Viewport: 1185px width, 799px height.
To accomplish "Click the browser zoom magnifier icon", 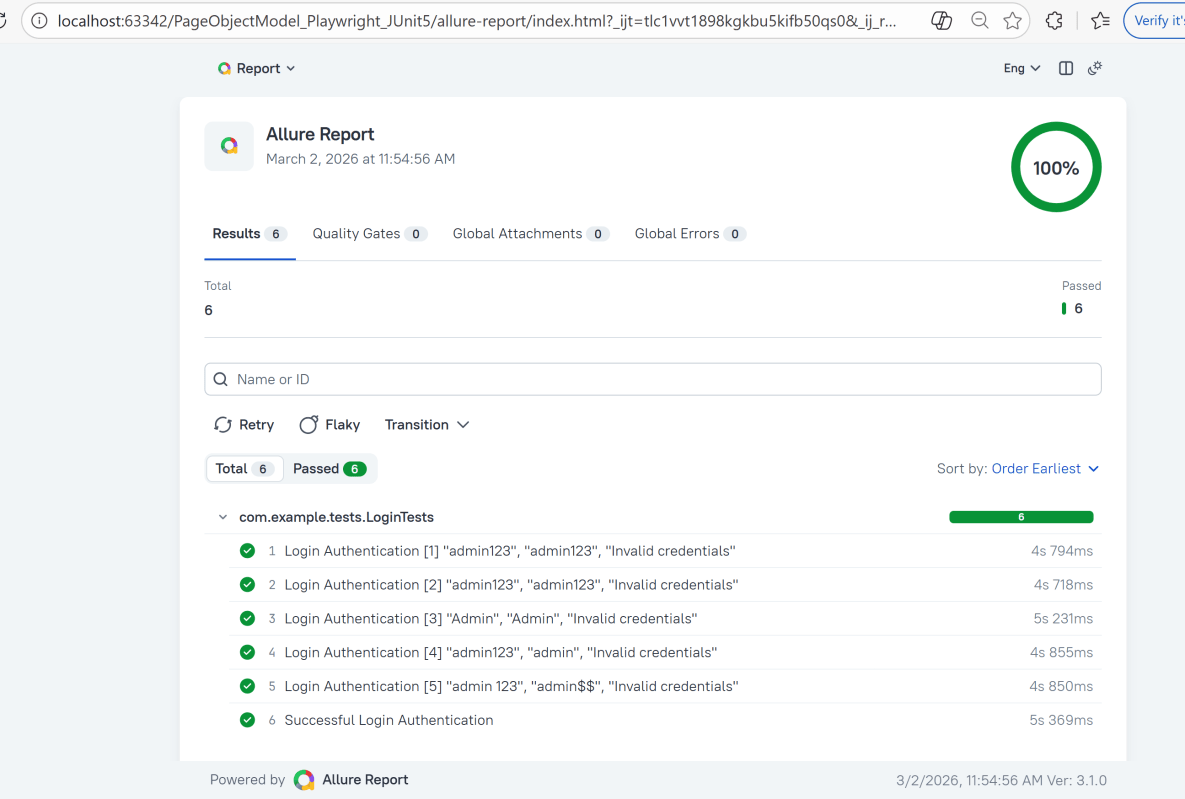I will pos(980,21).
